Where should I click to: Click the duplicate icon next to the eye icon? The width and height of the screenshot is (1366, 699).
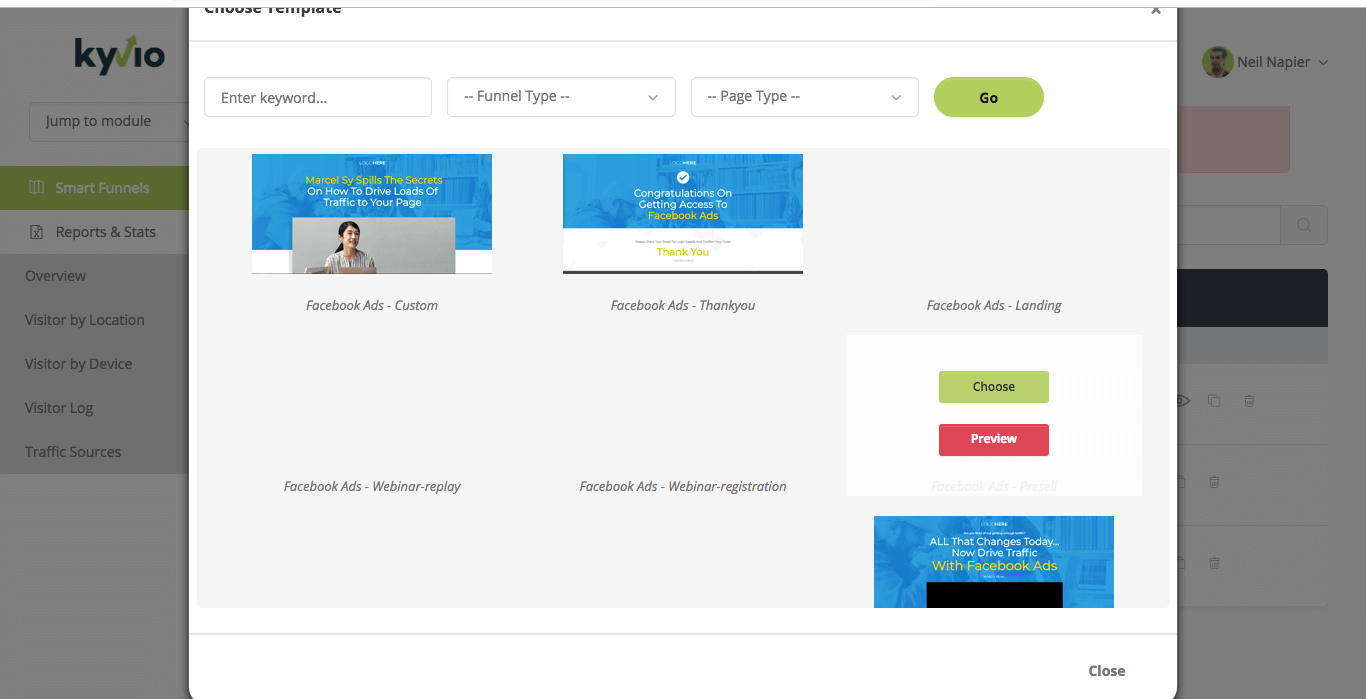click(x=1214, y=401)
